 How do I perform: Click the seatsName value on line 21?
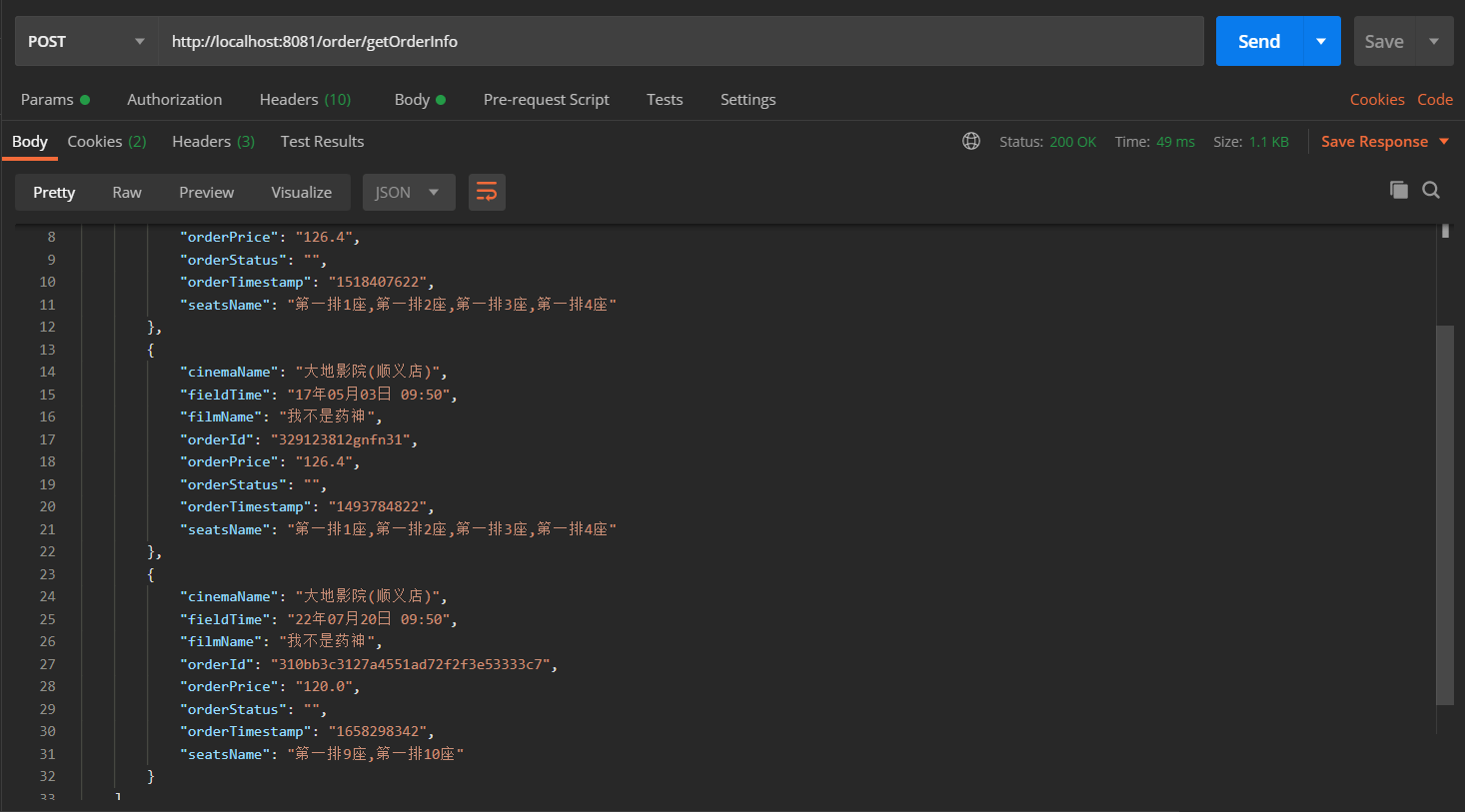point(452,529)
